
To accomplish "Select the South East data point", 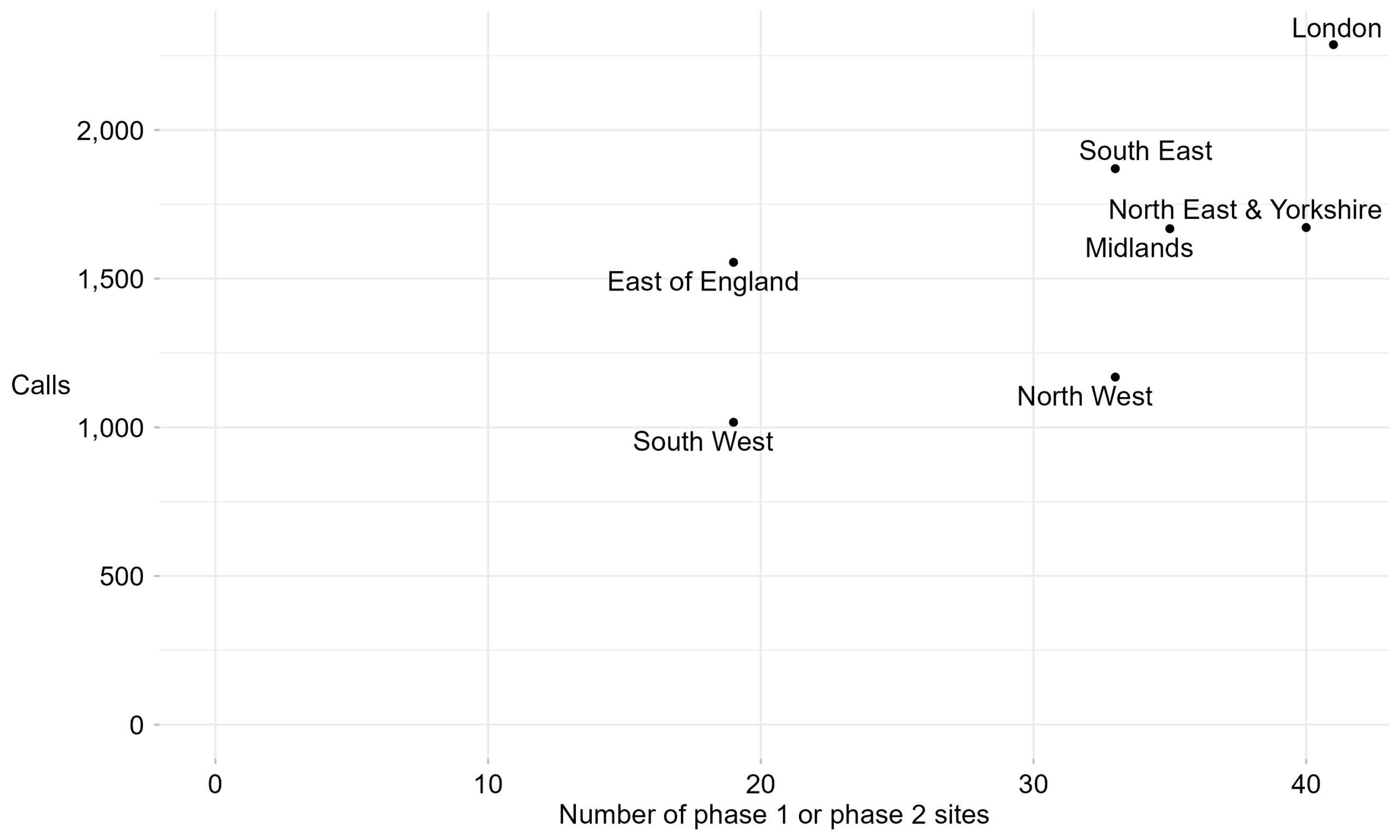I will (x=1116, y=168).
